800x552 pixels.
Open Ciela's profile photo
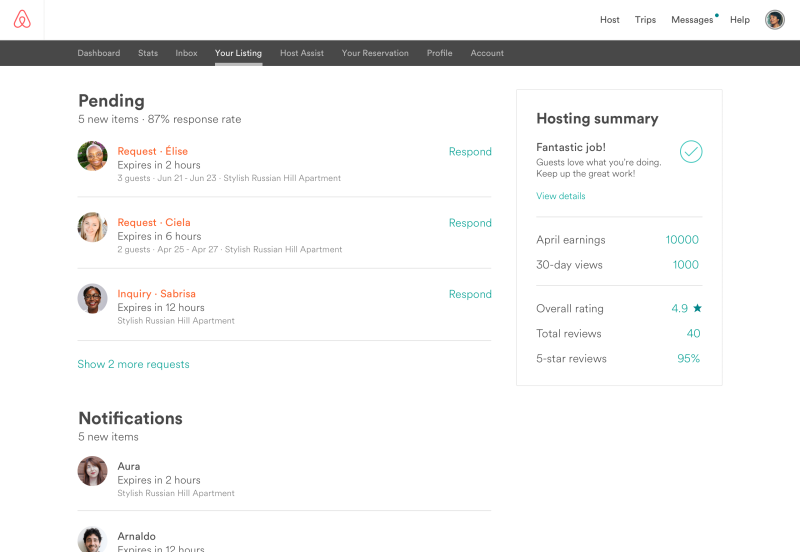92,228
